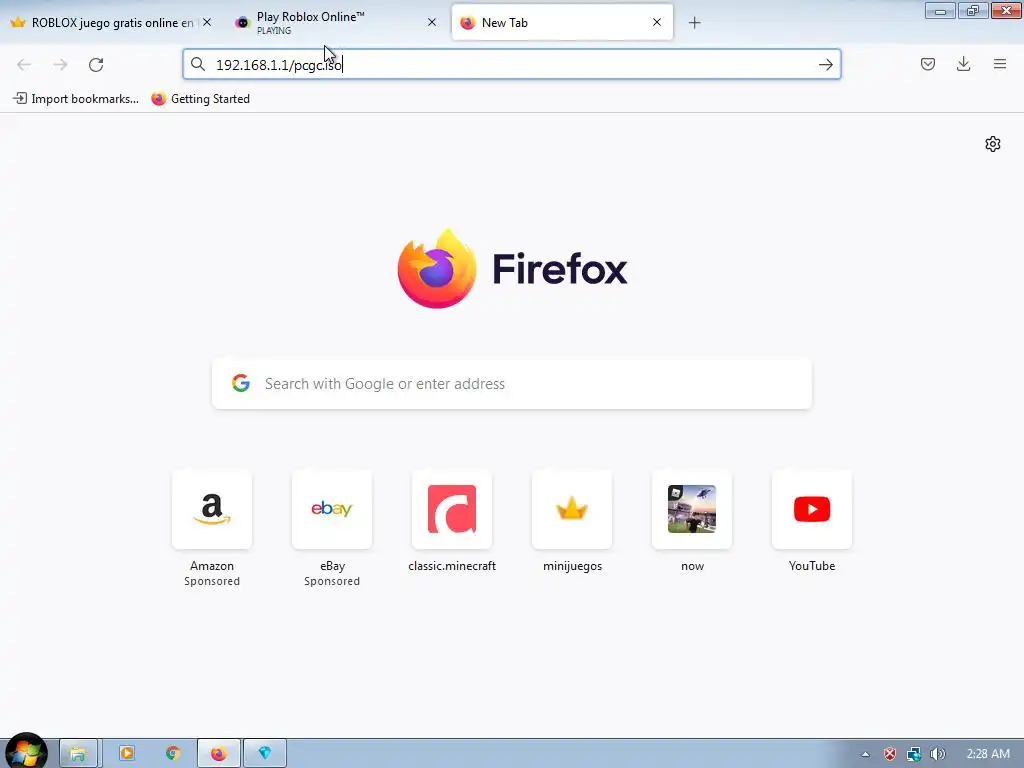The image size is (1024, 768).
Task: Click the Google logo in search box
Action: 241,383
